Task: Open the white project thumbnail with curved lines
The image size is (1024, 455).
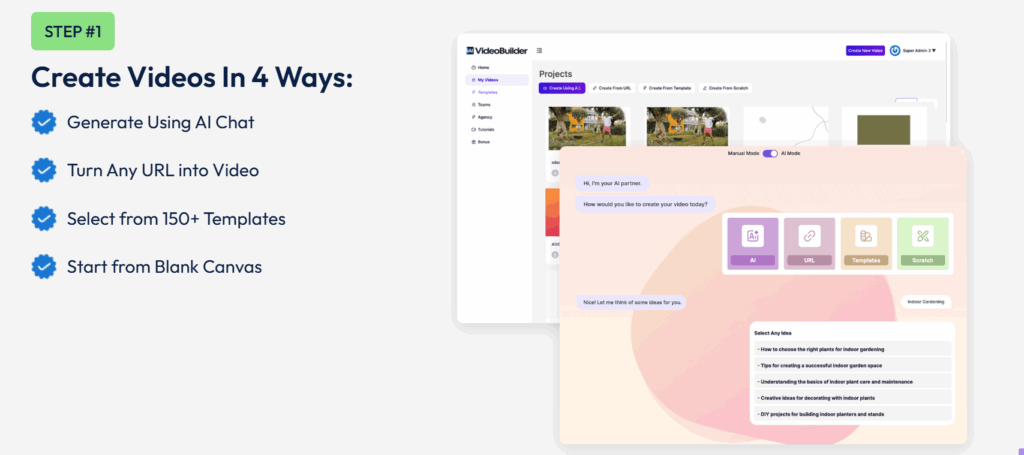Action: pos(786,127)
